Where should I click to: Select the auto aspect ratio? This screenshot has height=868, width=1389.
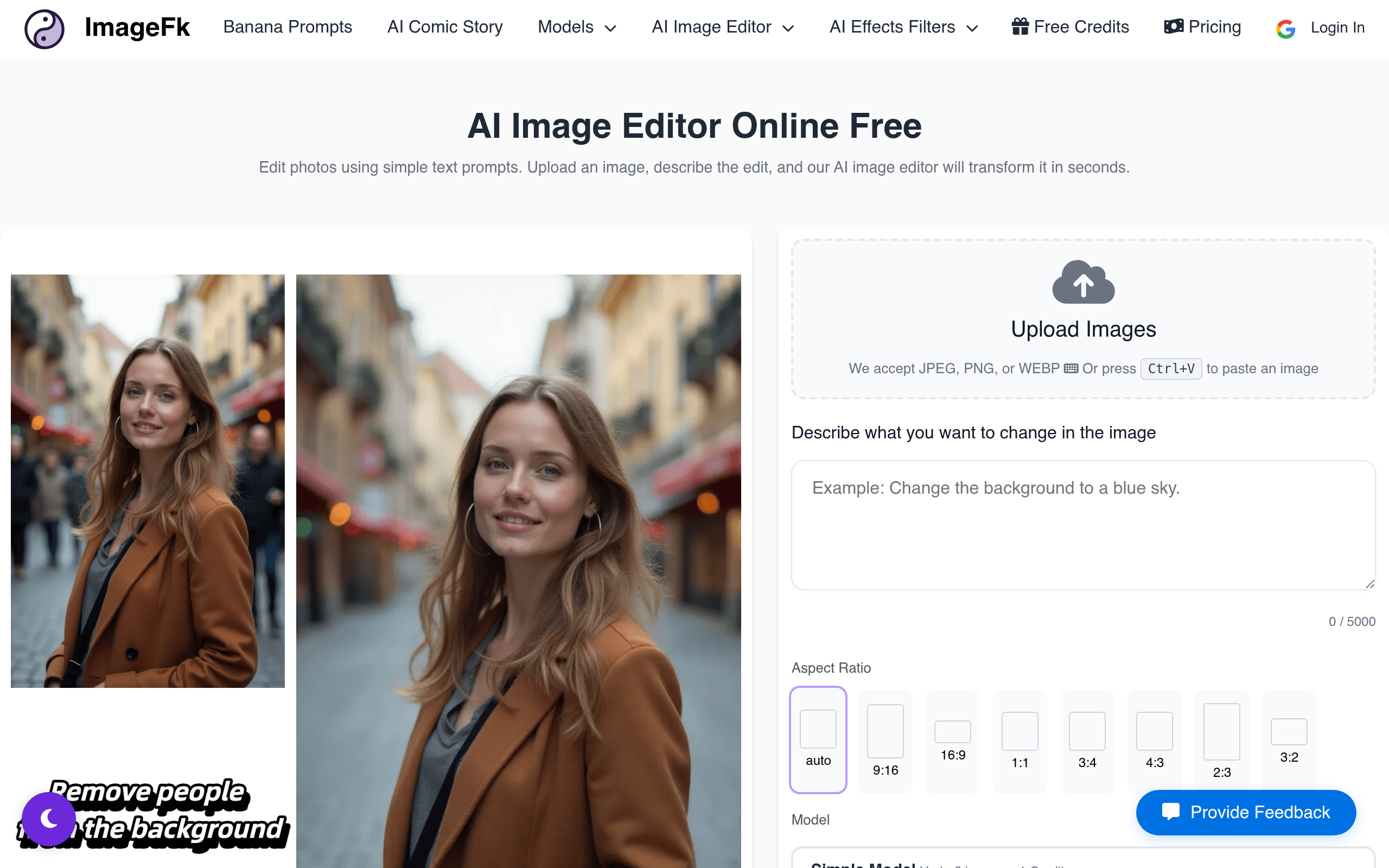[x=818, y=739]
